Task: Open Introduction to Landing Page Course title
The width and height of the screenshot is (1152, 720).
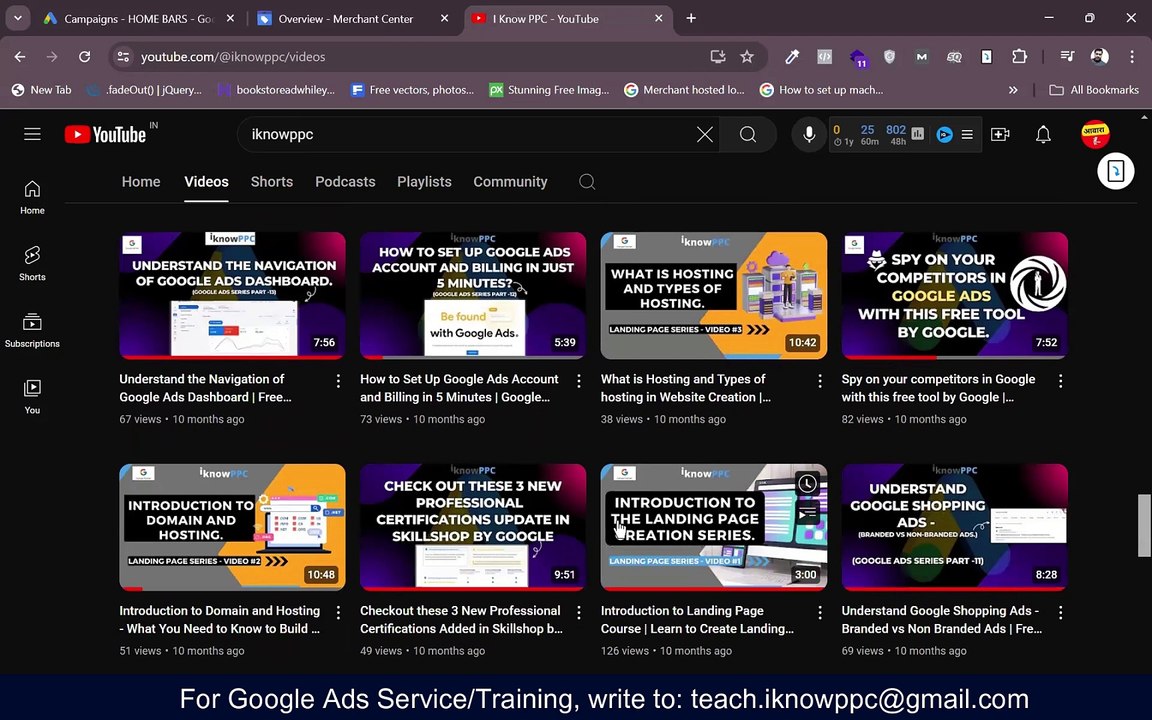Action: (697, 619)
